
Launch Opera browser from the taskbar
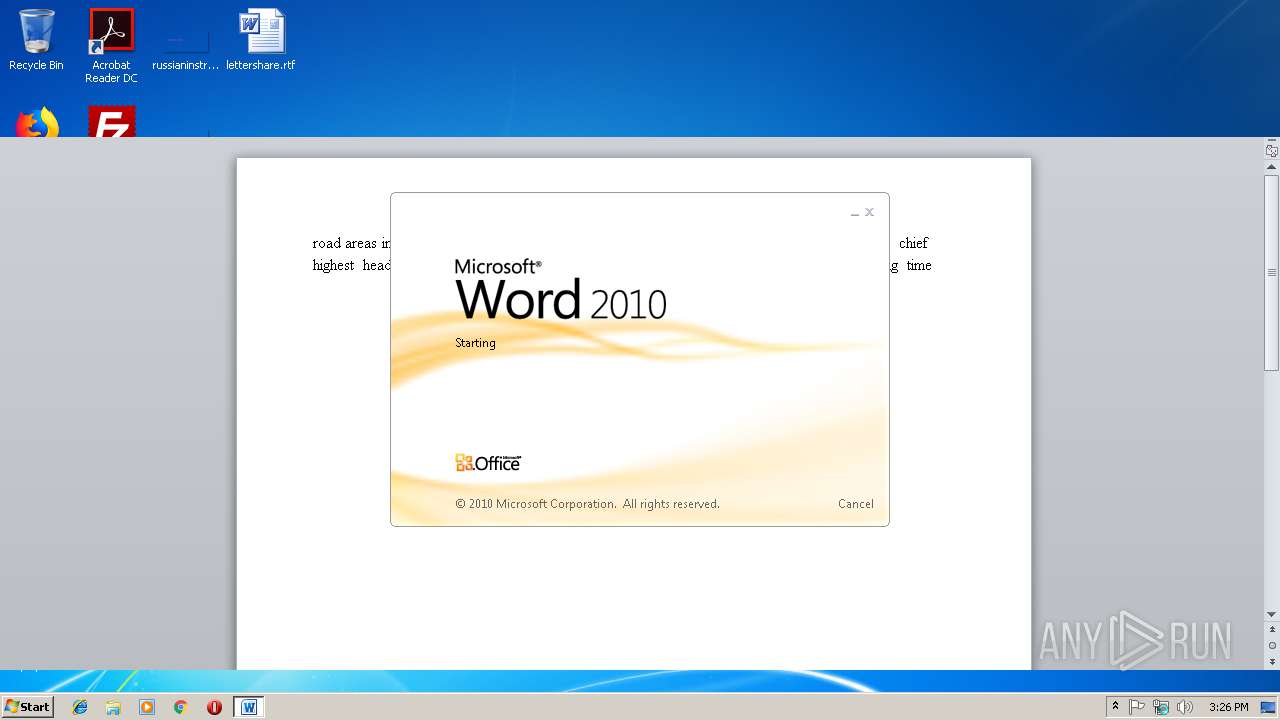click(214, 707)
